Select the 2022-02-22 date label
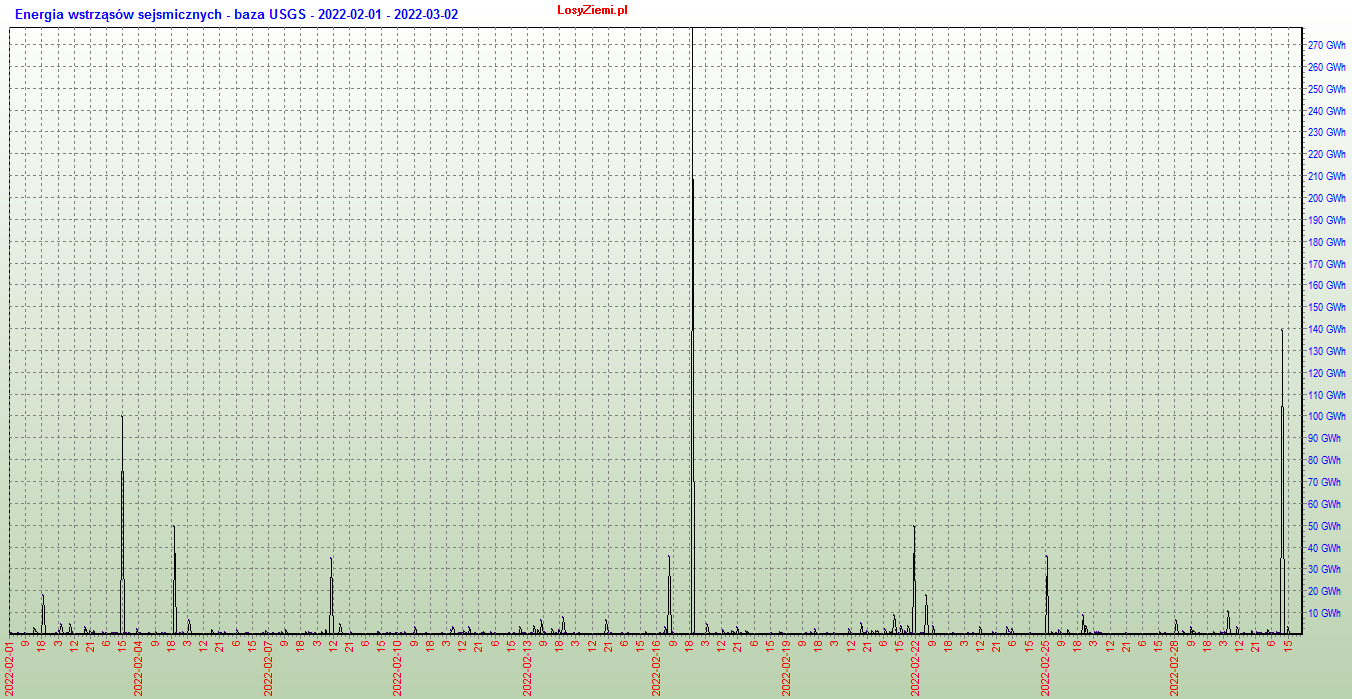Image resolution: width=1352 pixels, height=699 pixels. click(916, 668)
